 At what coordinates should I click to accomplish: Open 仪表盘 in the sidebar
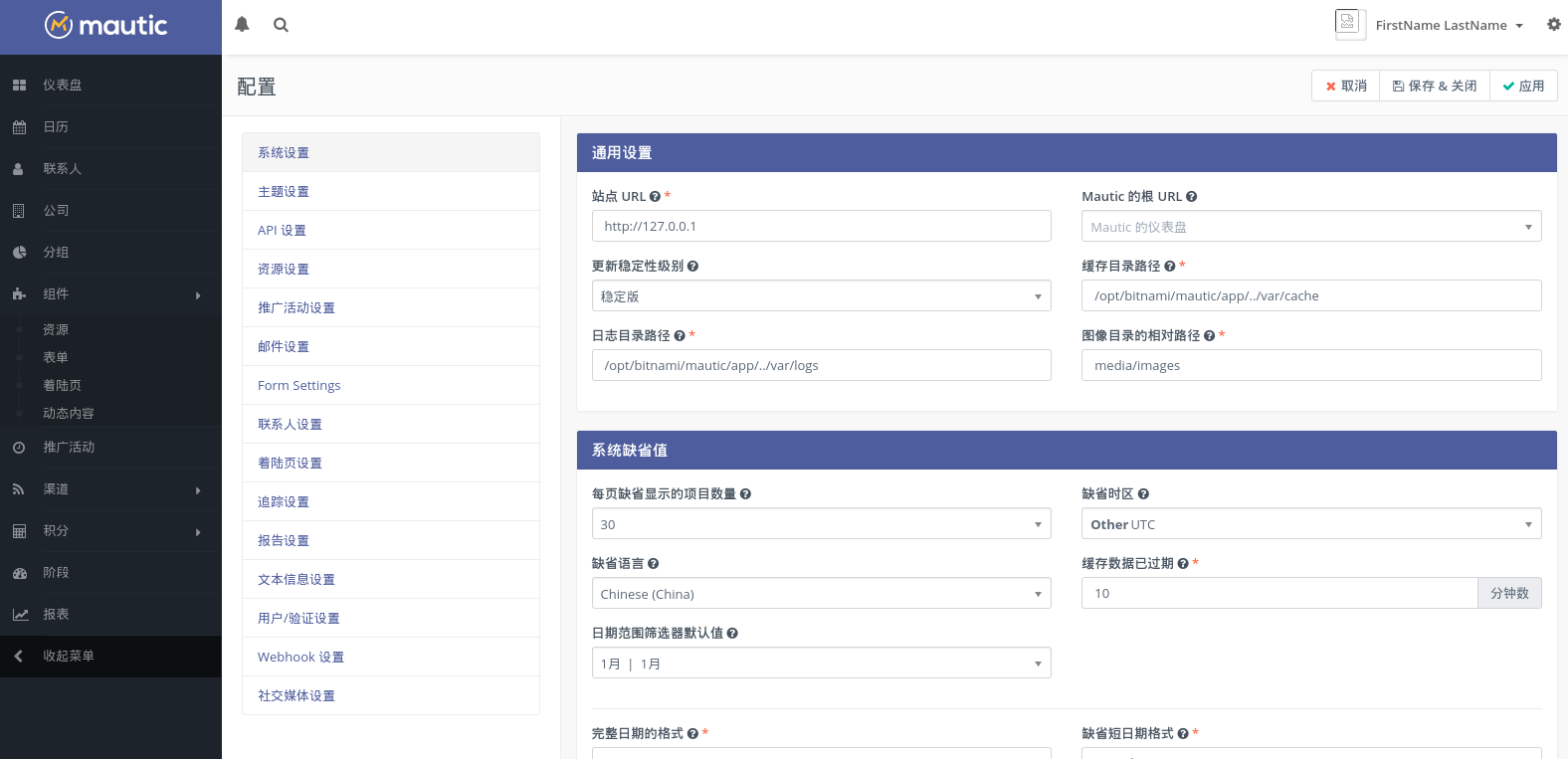(x=62, y=86)
